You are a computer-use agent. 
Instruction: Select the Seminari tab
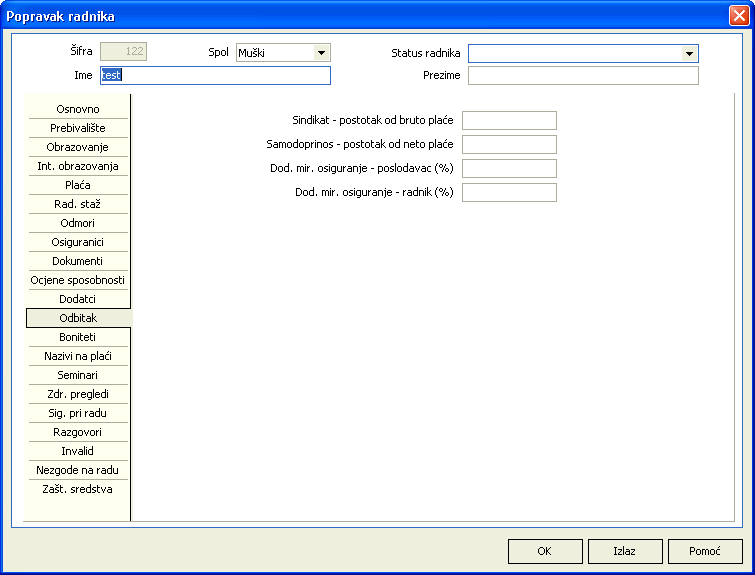point(77,375)
